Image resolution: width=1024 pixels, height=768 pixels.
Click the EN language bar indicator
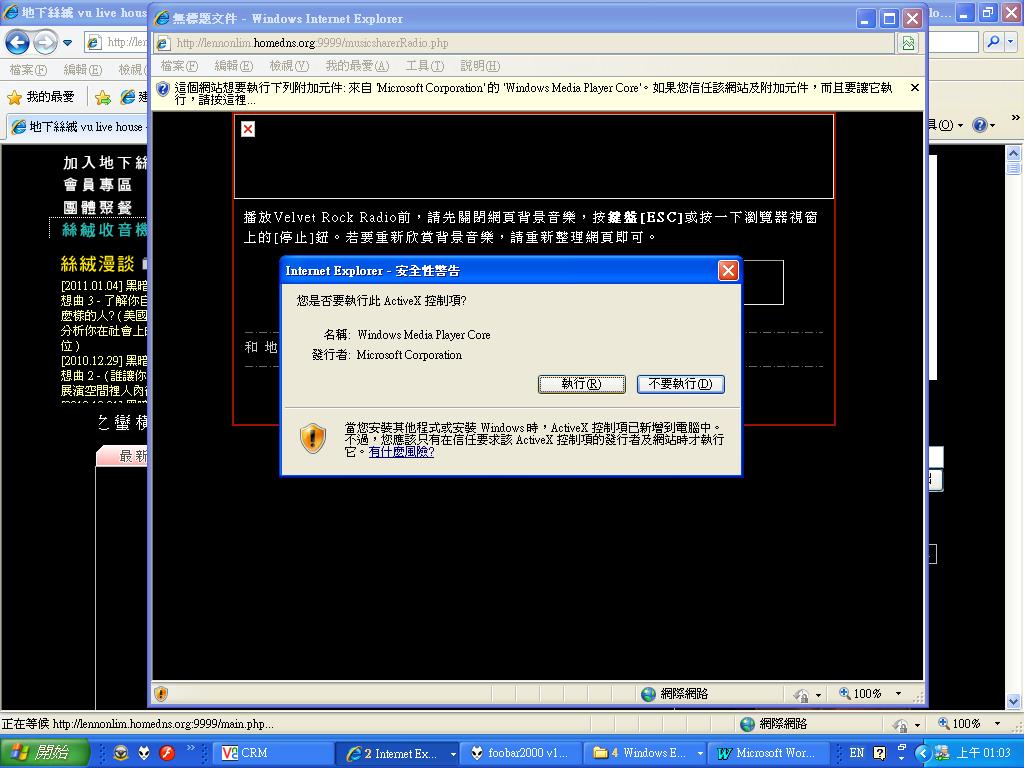(856, 753)
